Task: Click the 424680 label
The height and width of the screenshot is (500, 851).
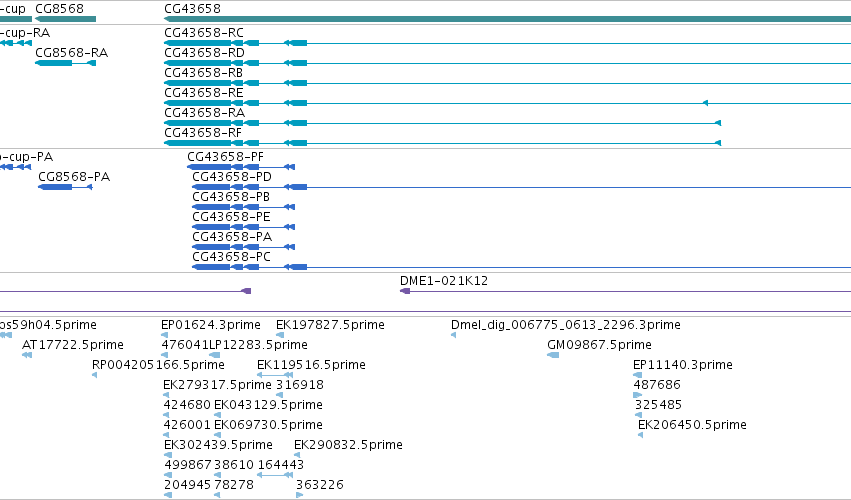Action: coord(187,405)
